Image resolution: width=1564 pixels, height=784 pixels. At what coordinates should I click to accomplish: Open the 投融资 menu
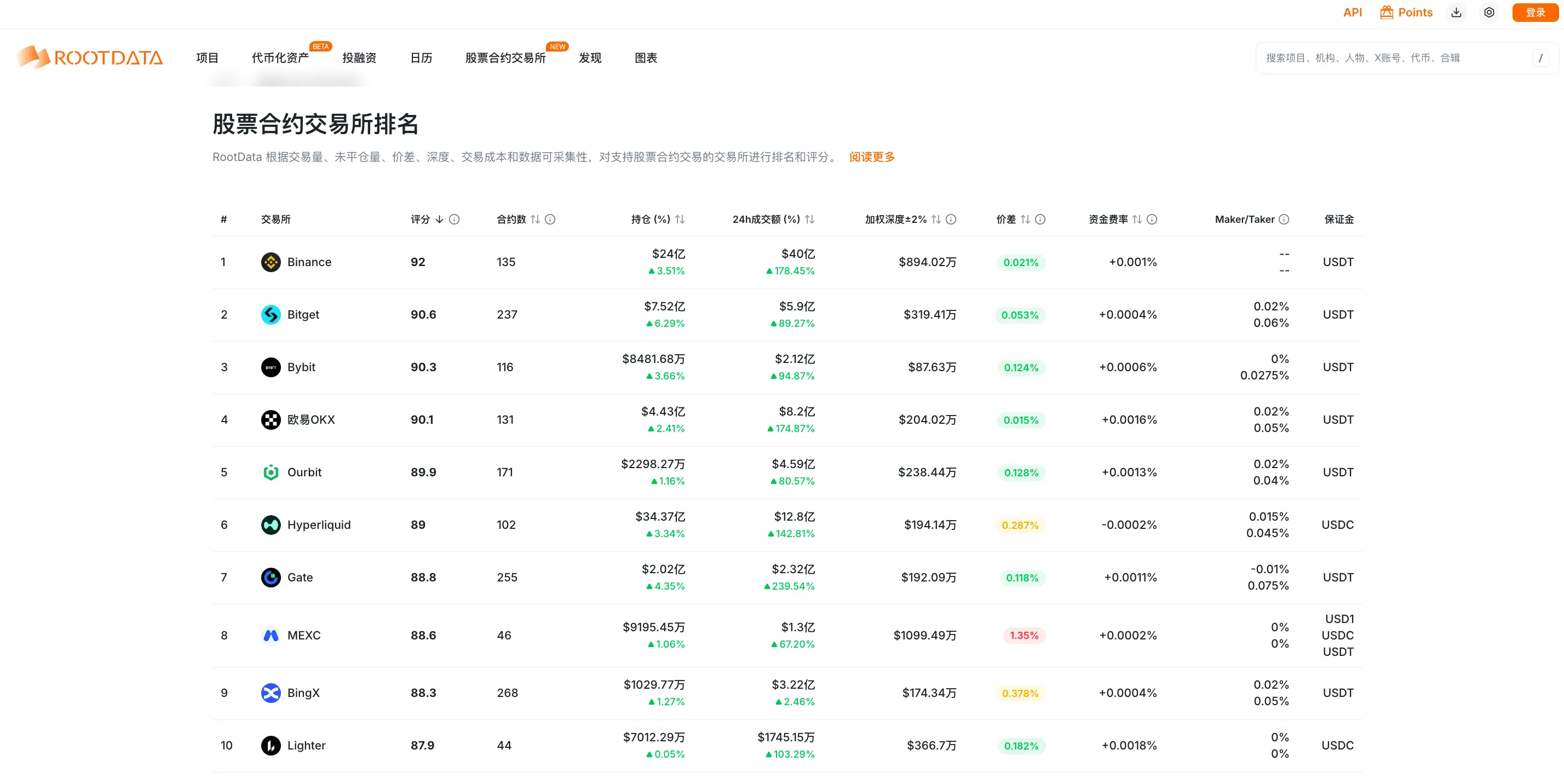359,57
